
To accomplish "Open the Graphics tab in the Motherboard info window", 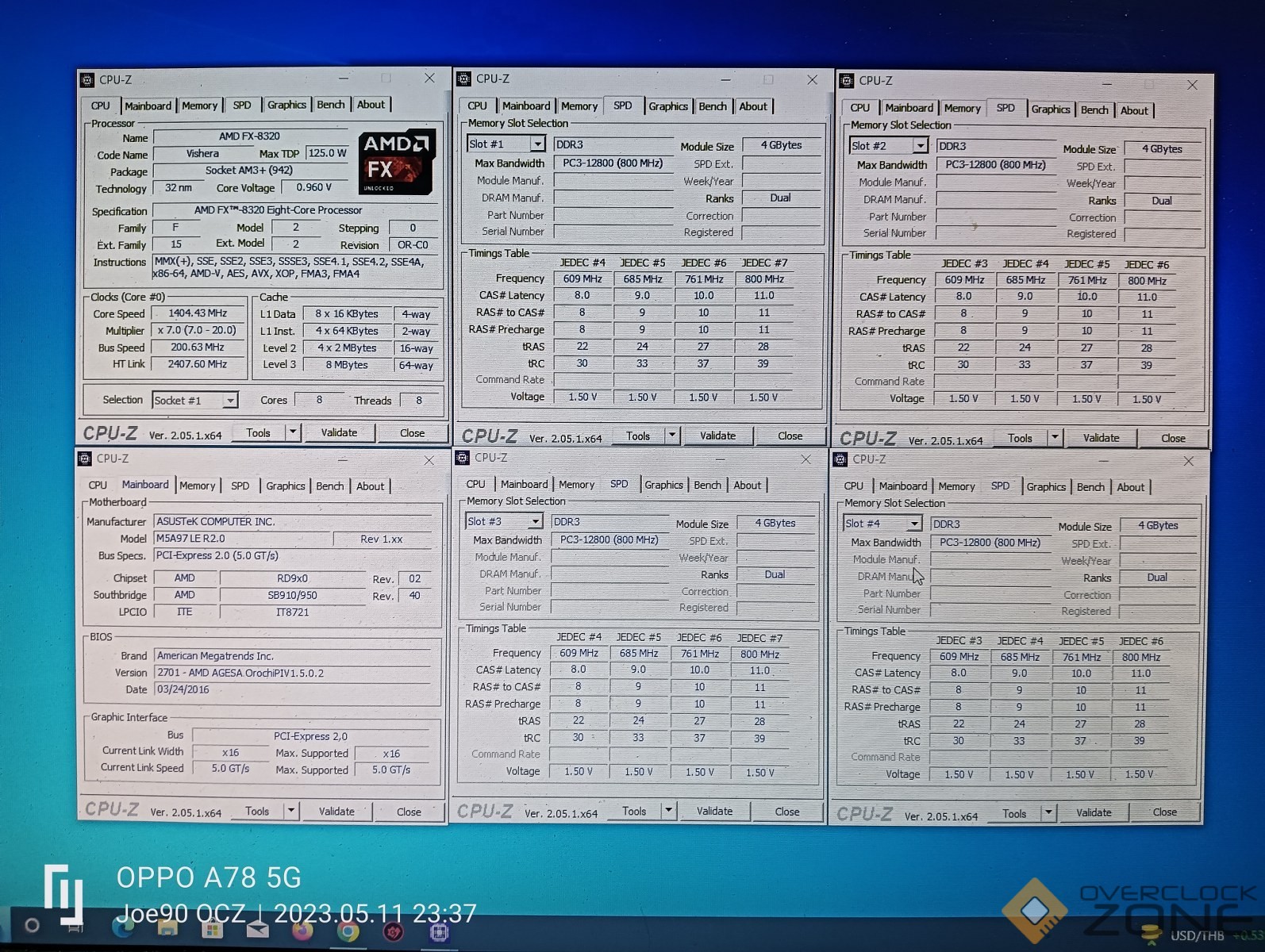I will point(285,486).
